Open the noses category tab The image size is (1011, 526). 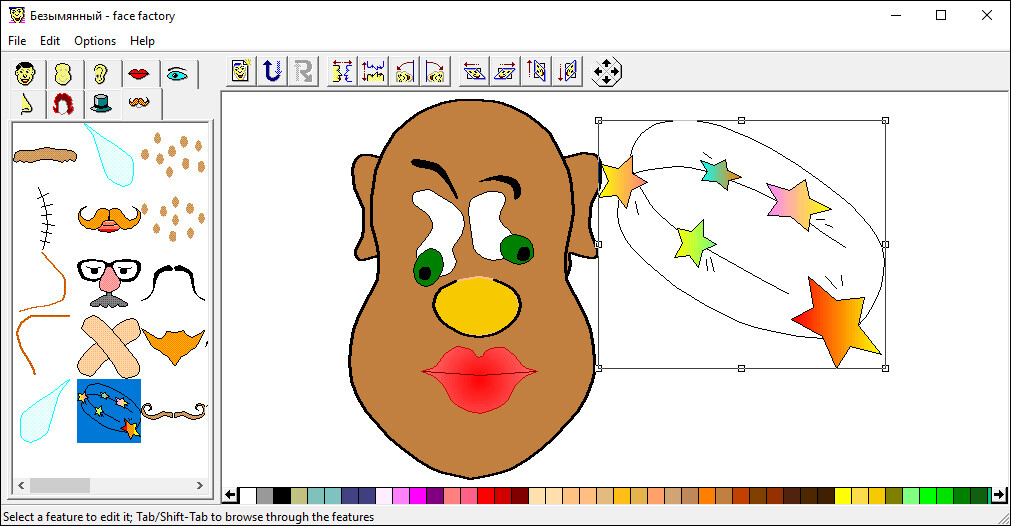[26, 104]
